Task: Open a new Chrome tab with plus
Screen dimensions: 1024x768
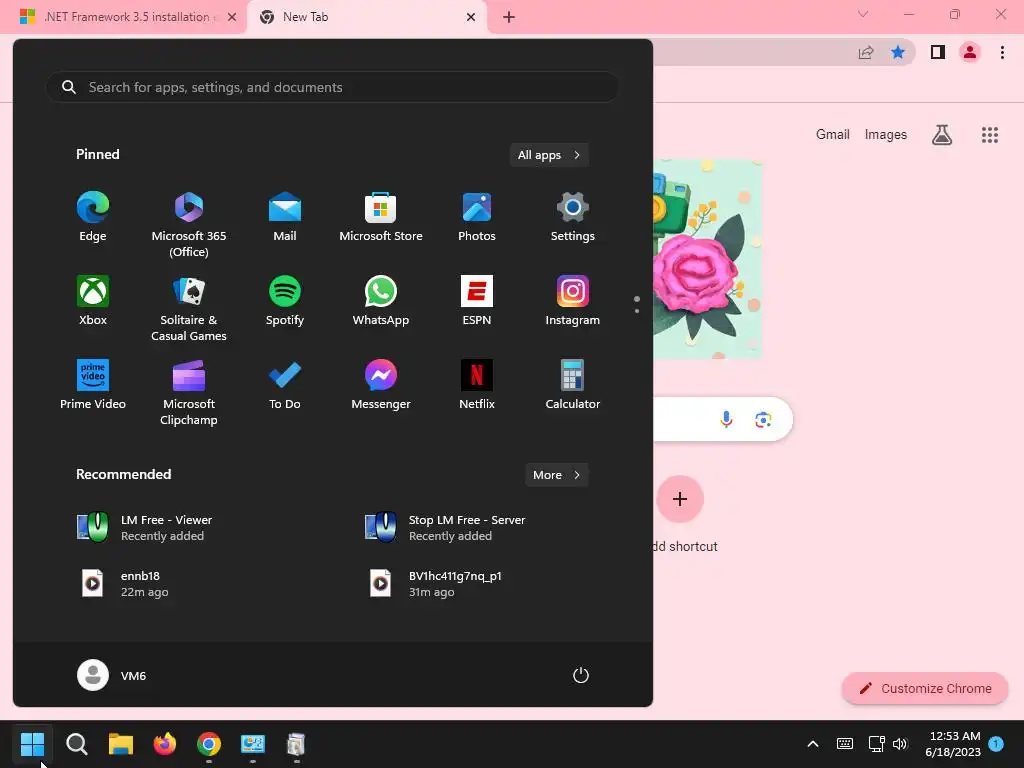Action: pos(509,17)
